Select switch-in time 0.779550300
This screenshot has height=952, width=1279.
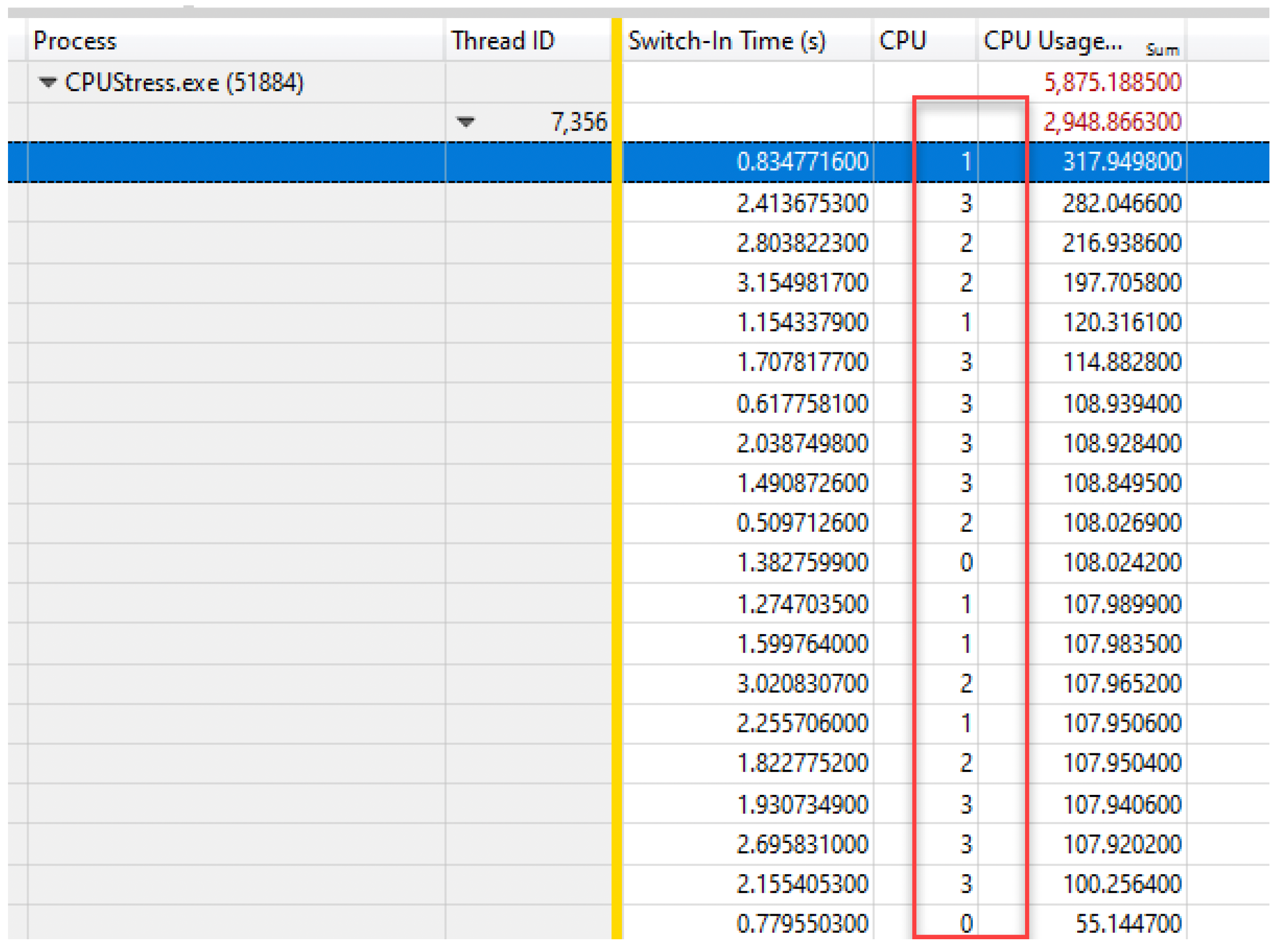tap(802, 924)
